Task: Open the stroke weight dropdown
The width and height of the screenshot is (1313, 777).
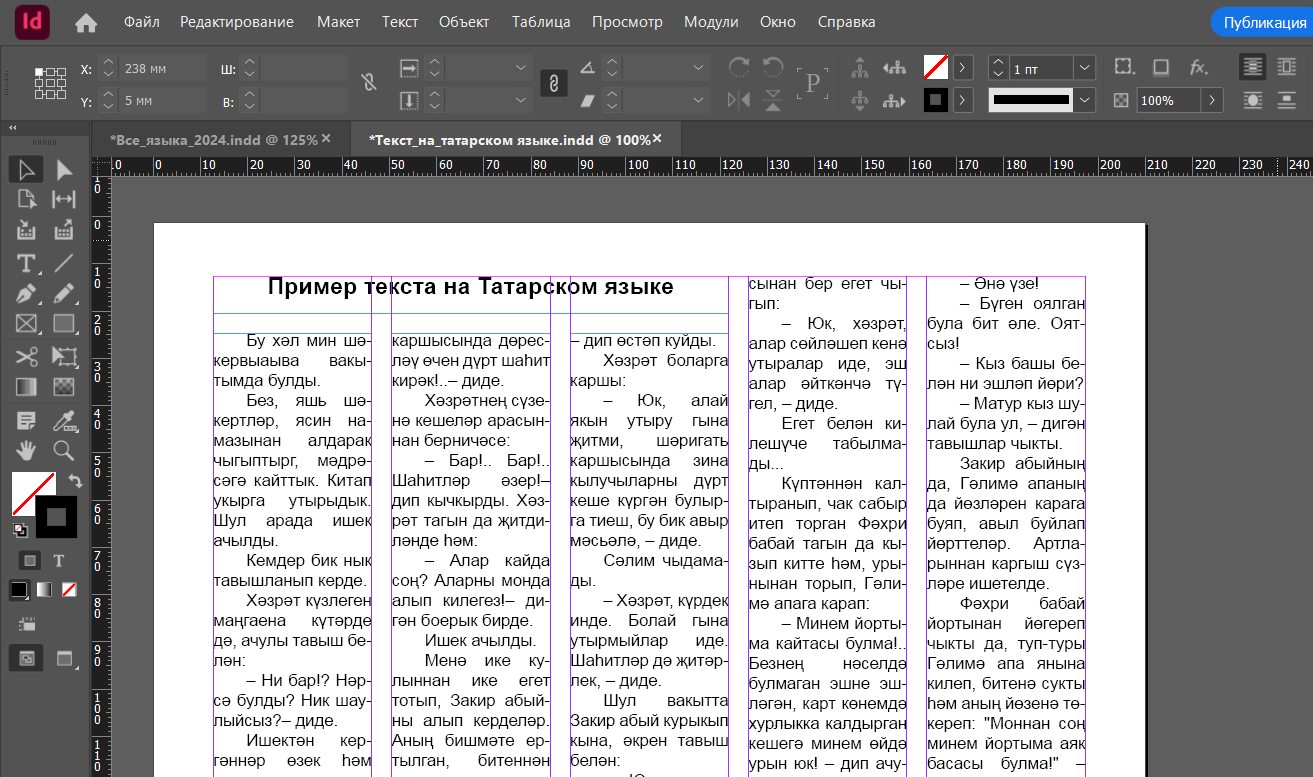Action: [x=1084, y=68]
